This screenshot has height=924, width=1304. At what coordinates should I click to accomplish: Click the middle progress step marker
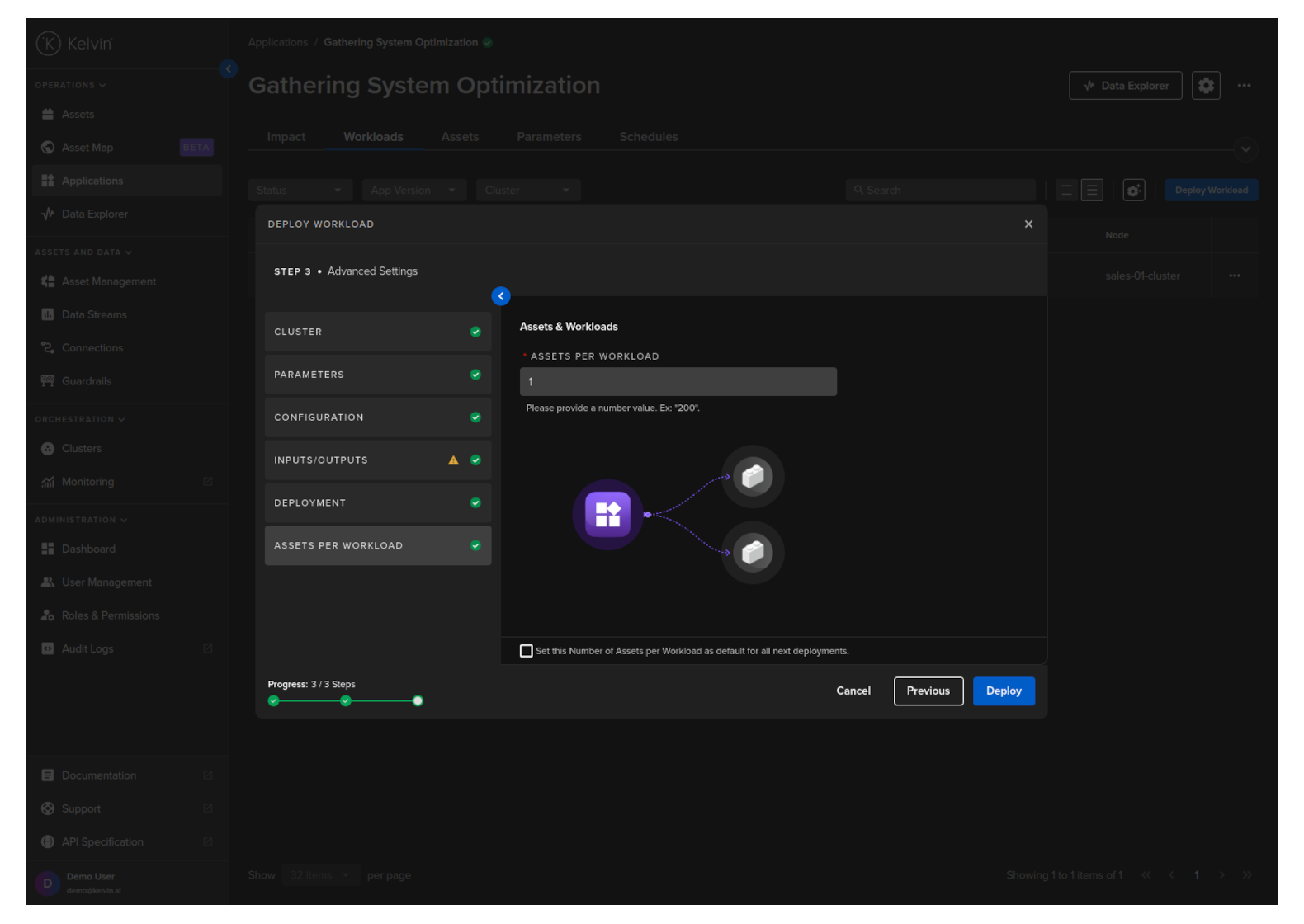click(346, 701)
